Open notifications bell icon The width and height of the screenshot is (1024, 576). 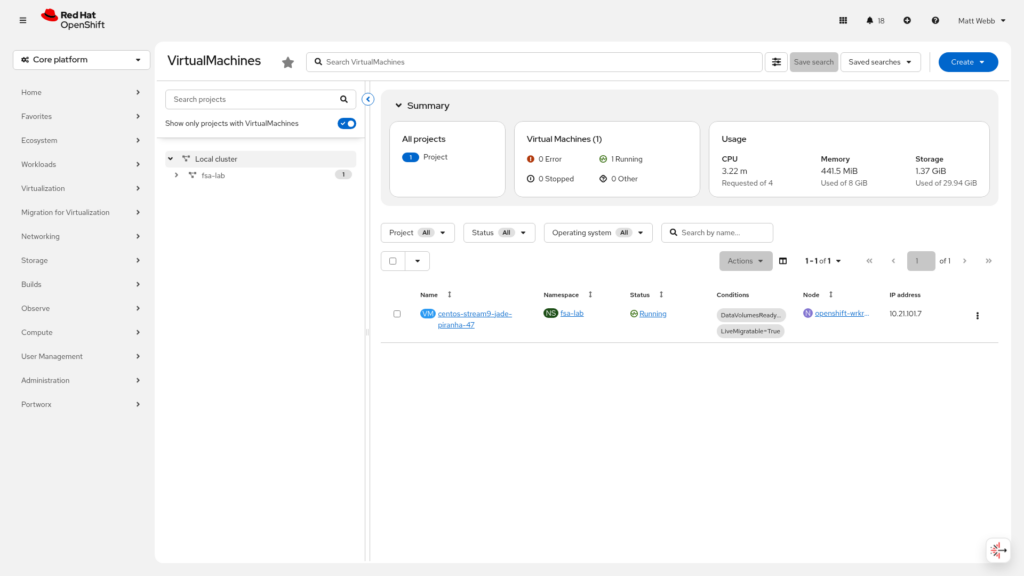point(870,20)
